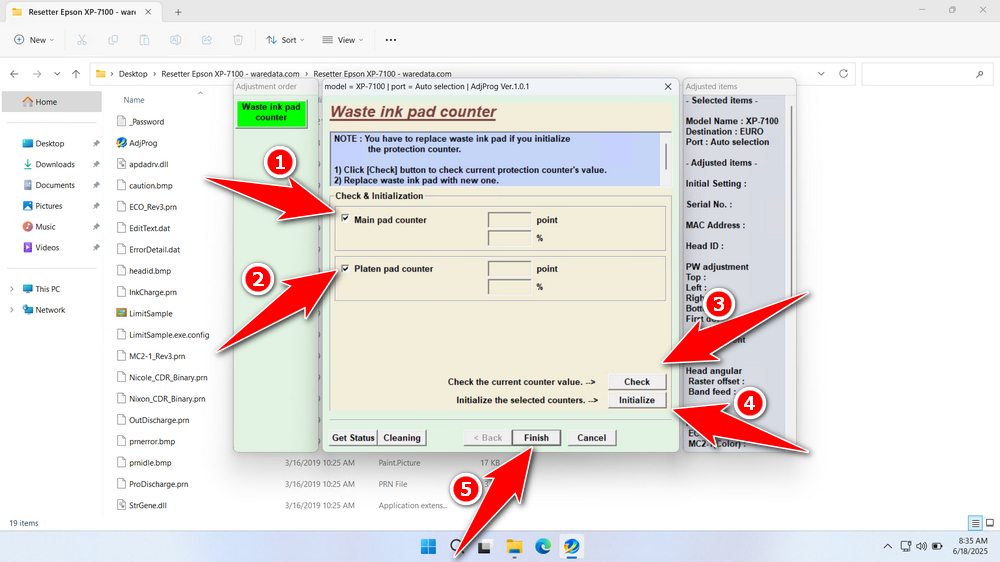Close the Resetter Epson XP-7100 tab
The height and width of the screenshot is (562, 1000).
coord(148,12)
